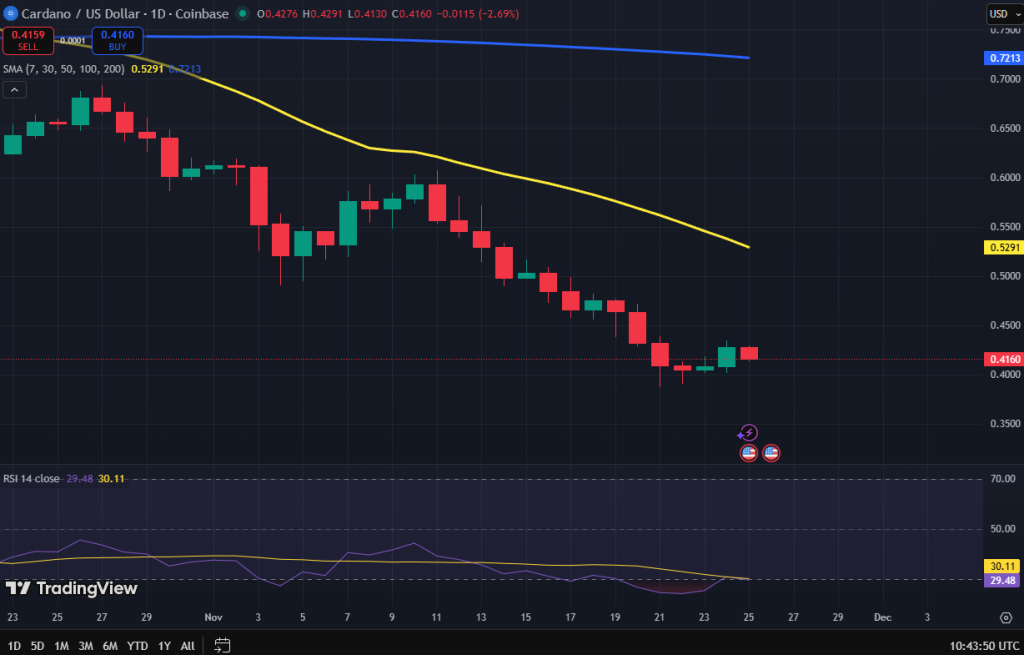The height and width of the screenshot is (655, 1024).
Task: Open the purple lightning event icon
Action: [x=747, y=433]
